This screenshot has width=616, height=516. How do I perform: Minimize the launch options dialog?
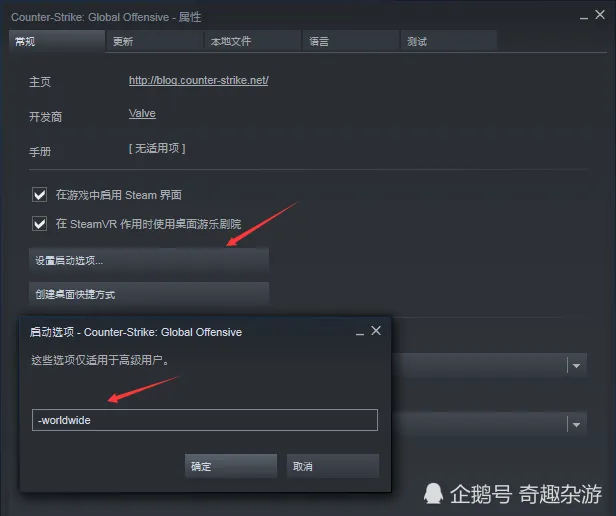click(x=360, y=334)
